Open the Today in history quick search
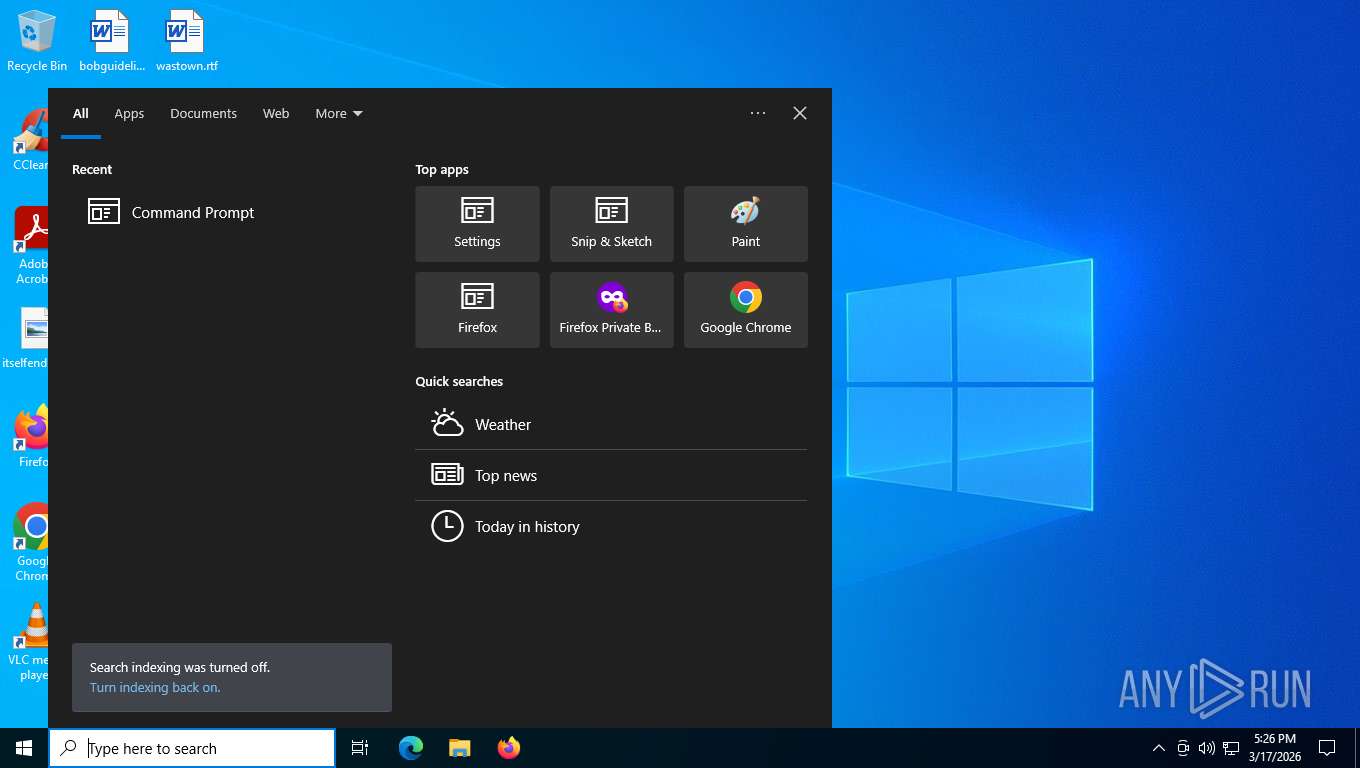Viewport: 1360px width, 768px height. point(611,526)
